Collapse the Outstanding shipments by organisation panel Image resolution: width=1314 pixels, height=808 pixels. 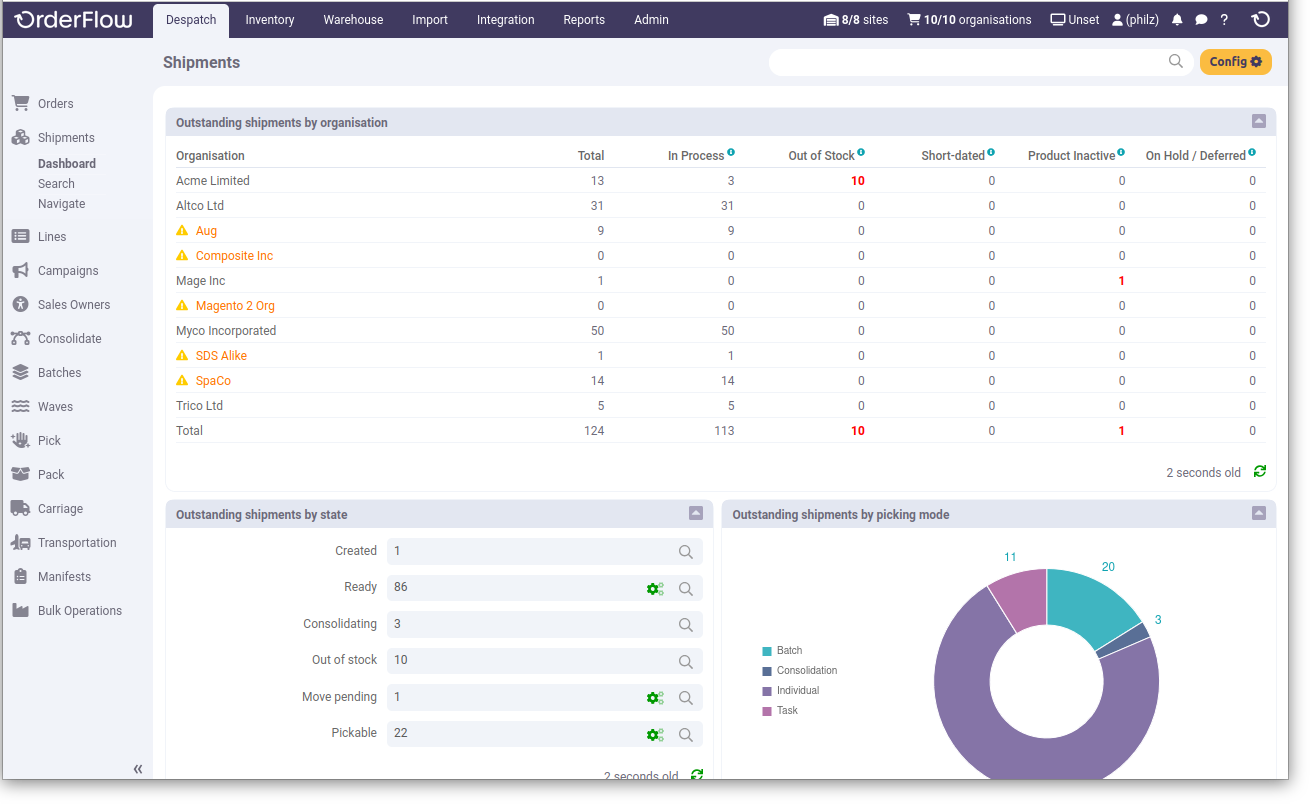1259,122
